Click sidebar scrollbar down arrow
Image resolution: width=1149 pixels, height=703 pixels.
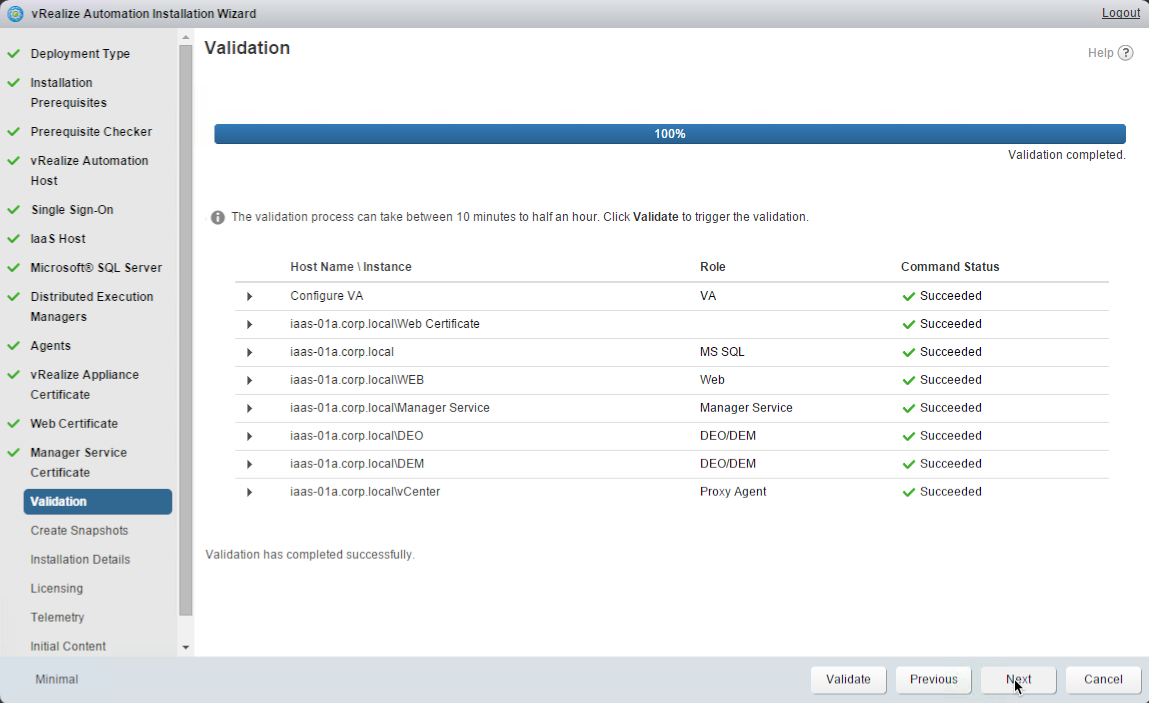click(x=185, y=647)
